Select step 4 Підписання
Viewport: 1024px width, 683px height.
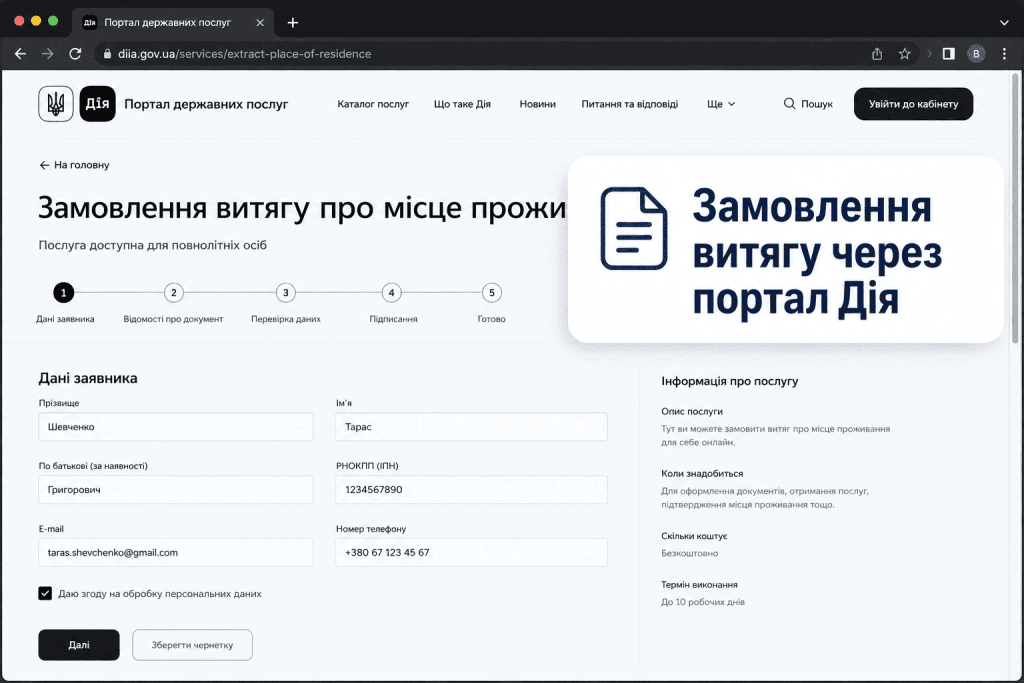tap(391, 293)
